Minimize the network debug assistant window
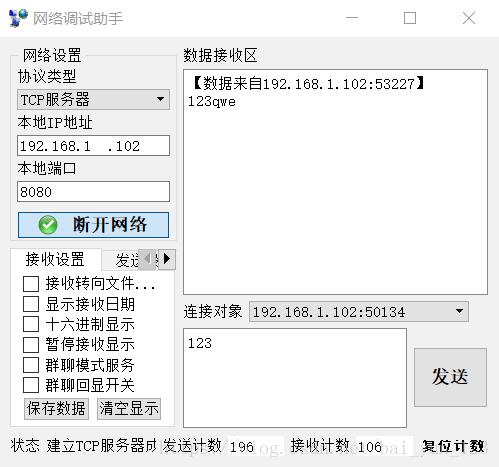The width and height of the screenshot is (499, 467). pos(352,18)
